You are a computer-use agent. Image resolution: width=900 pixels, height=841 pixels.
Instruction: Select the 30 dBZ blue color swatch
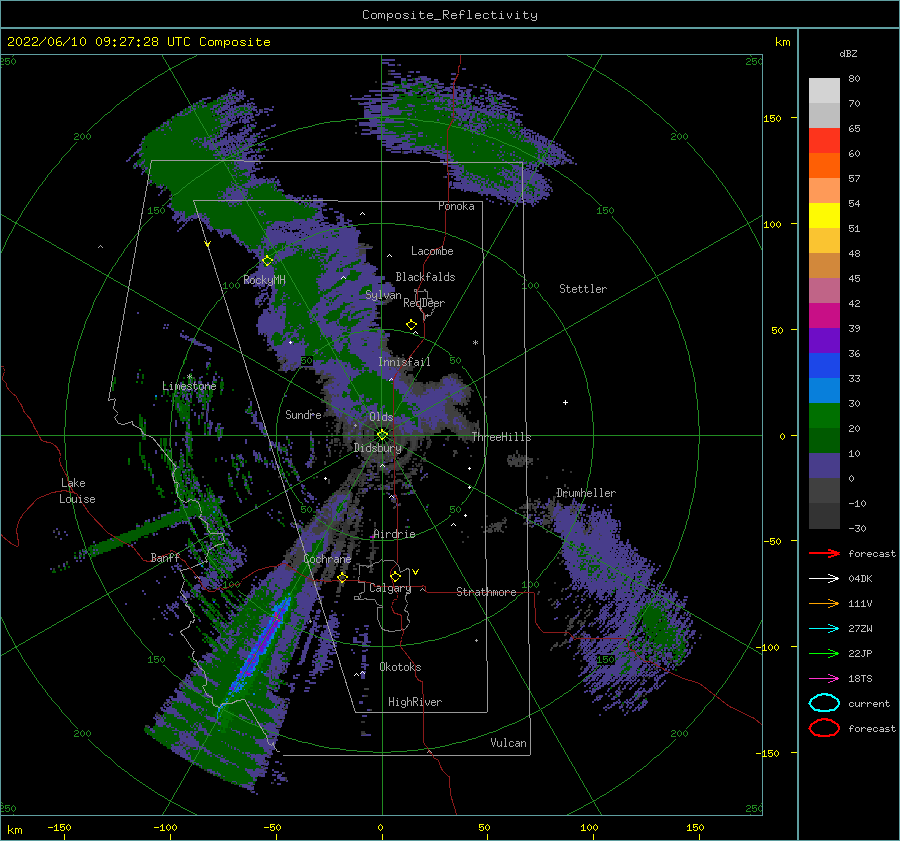click(x=824, y=390)
